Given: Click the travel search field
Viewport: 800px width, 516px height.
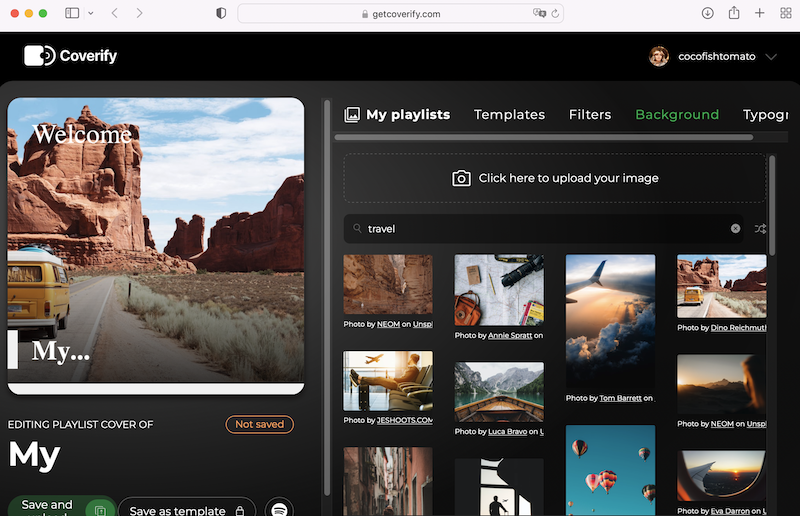Looking at the screenshot, I should (x=540, y=229).
